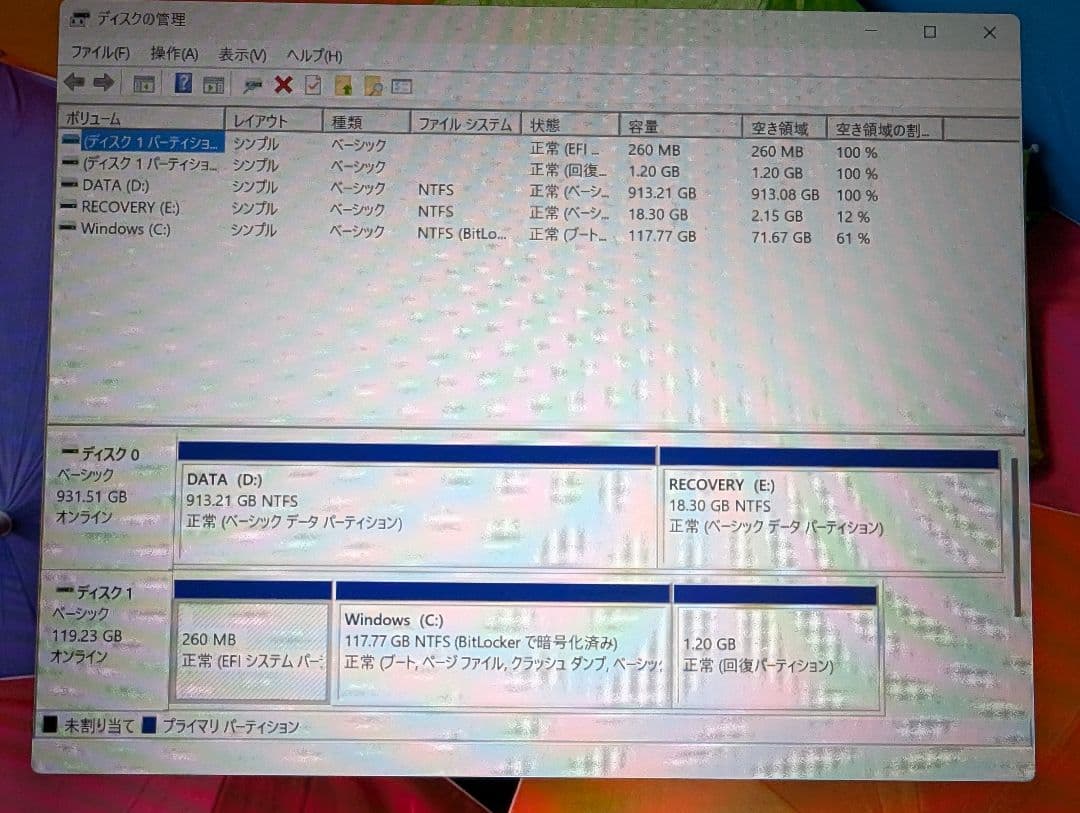Open the ヘルプ (Help) menu
This screenshot has width=1080, height=813.
tap(312, 56)
